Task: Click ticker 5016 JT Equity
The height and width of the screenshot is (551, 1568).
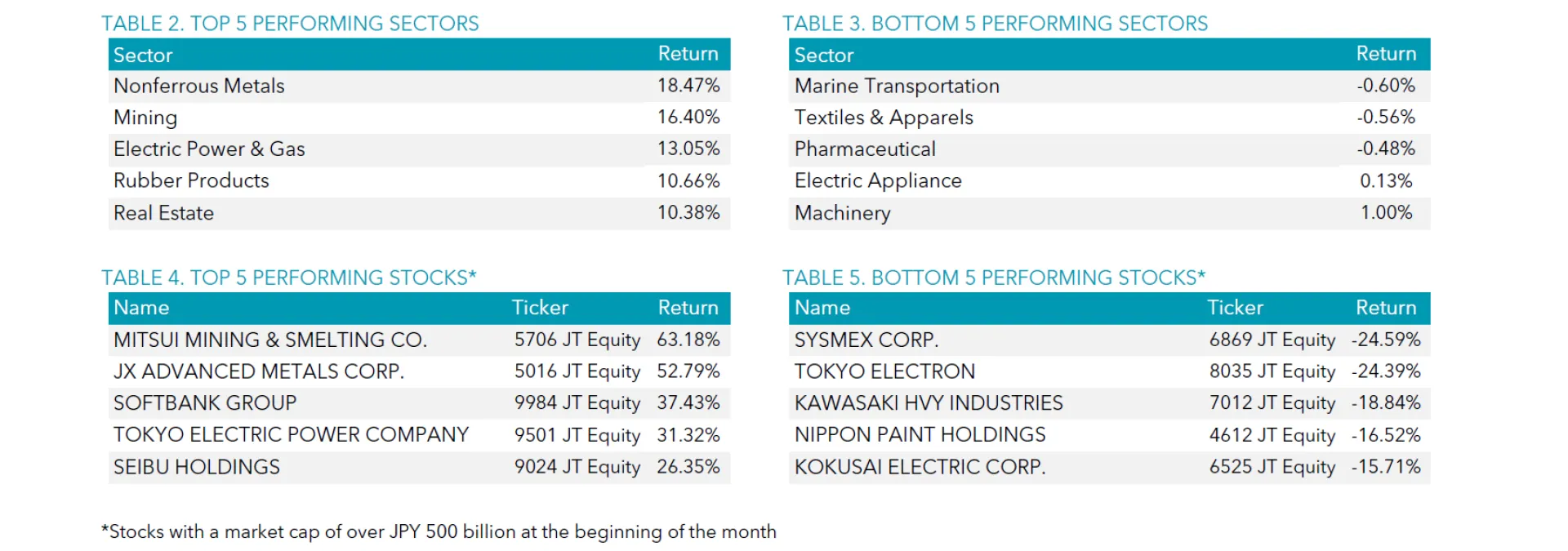Action: point(577,371)
